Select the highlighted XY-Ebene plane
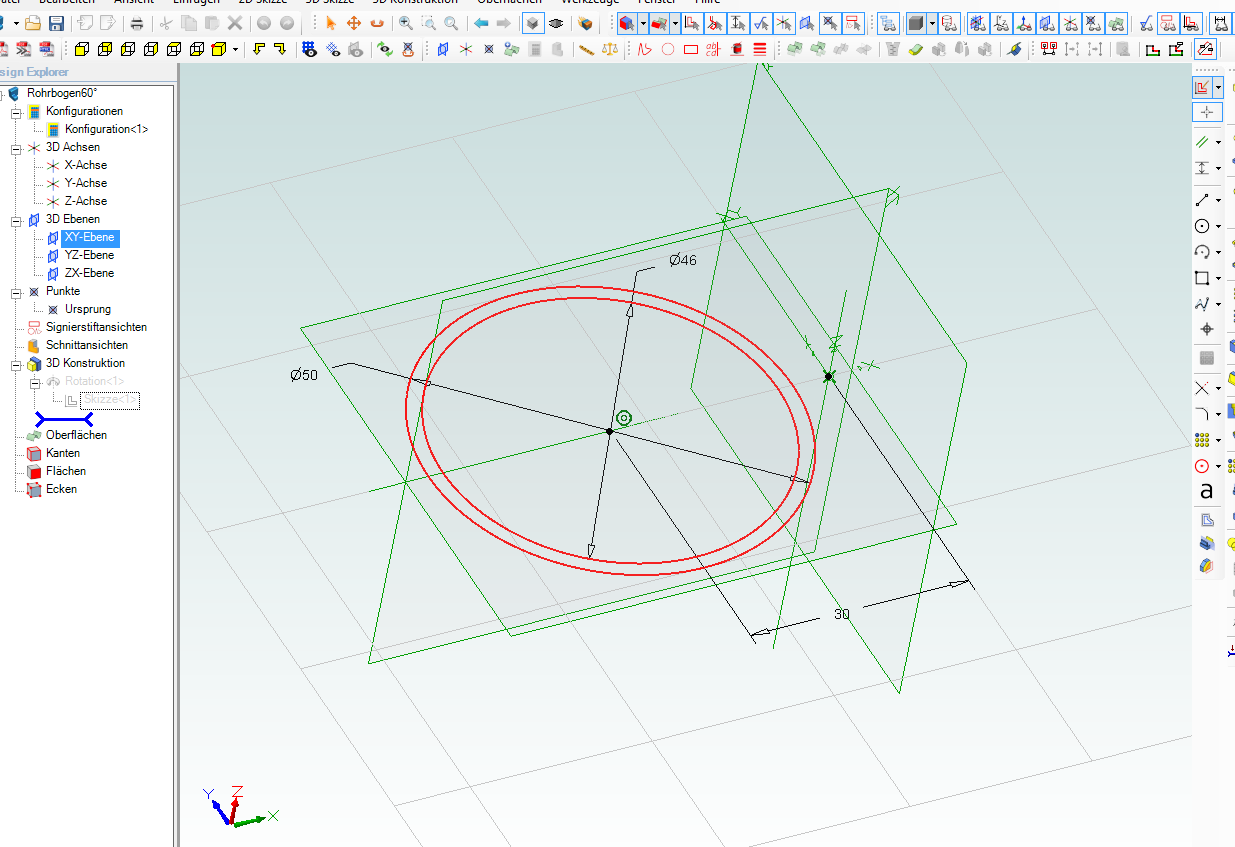The width and height of the screenshot is (1235, 847). pos(89,238)
